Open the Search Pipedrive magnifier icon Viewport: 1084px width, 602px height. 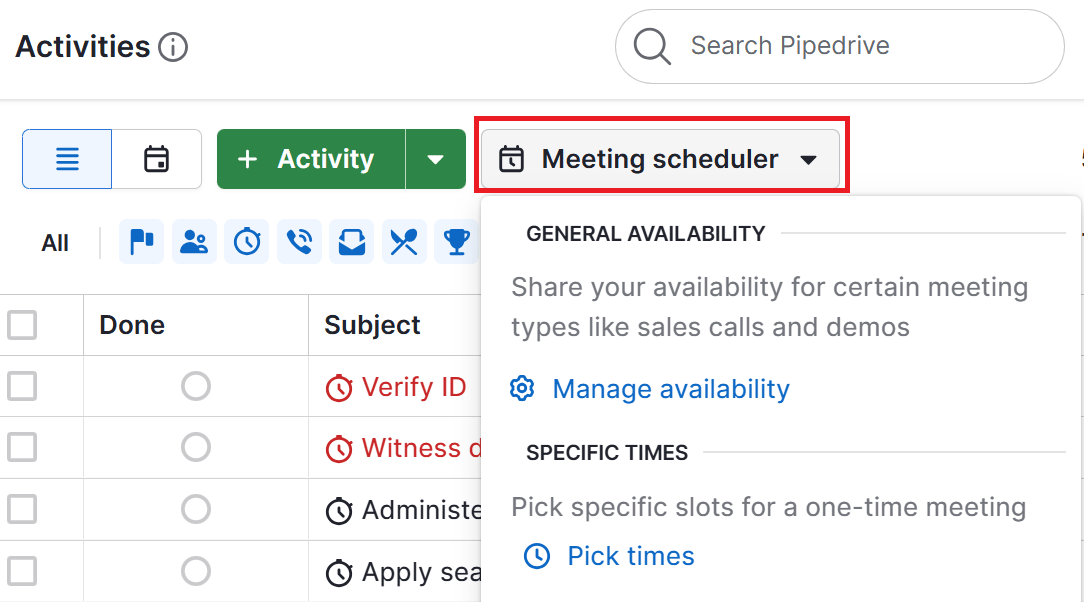coord(652,46)
